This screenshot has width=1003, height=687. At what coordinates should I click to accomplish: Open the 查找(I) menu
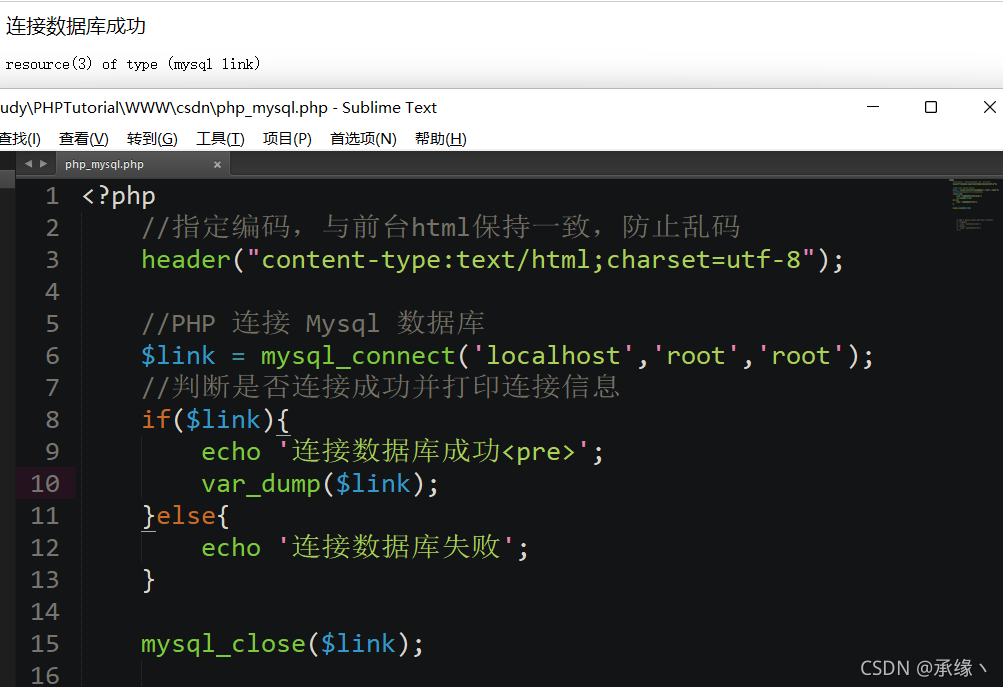coord(20,139)
